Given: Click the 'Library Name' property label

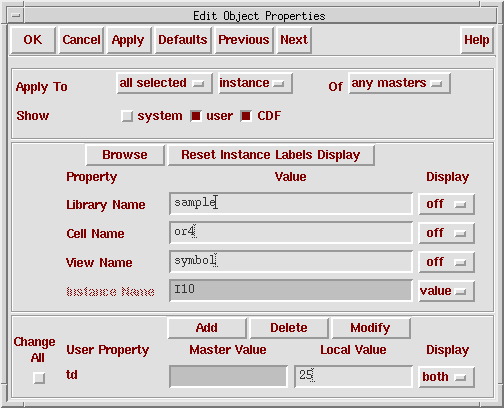Looking at the screenshot, I should [106, 205].
